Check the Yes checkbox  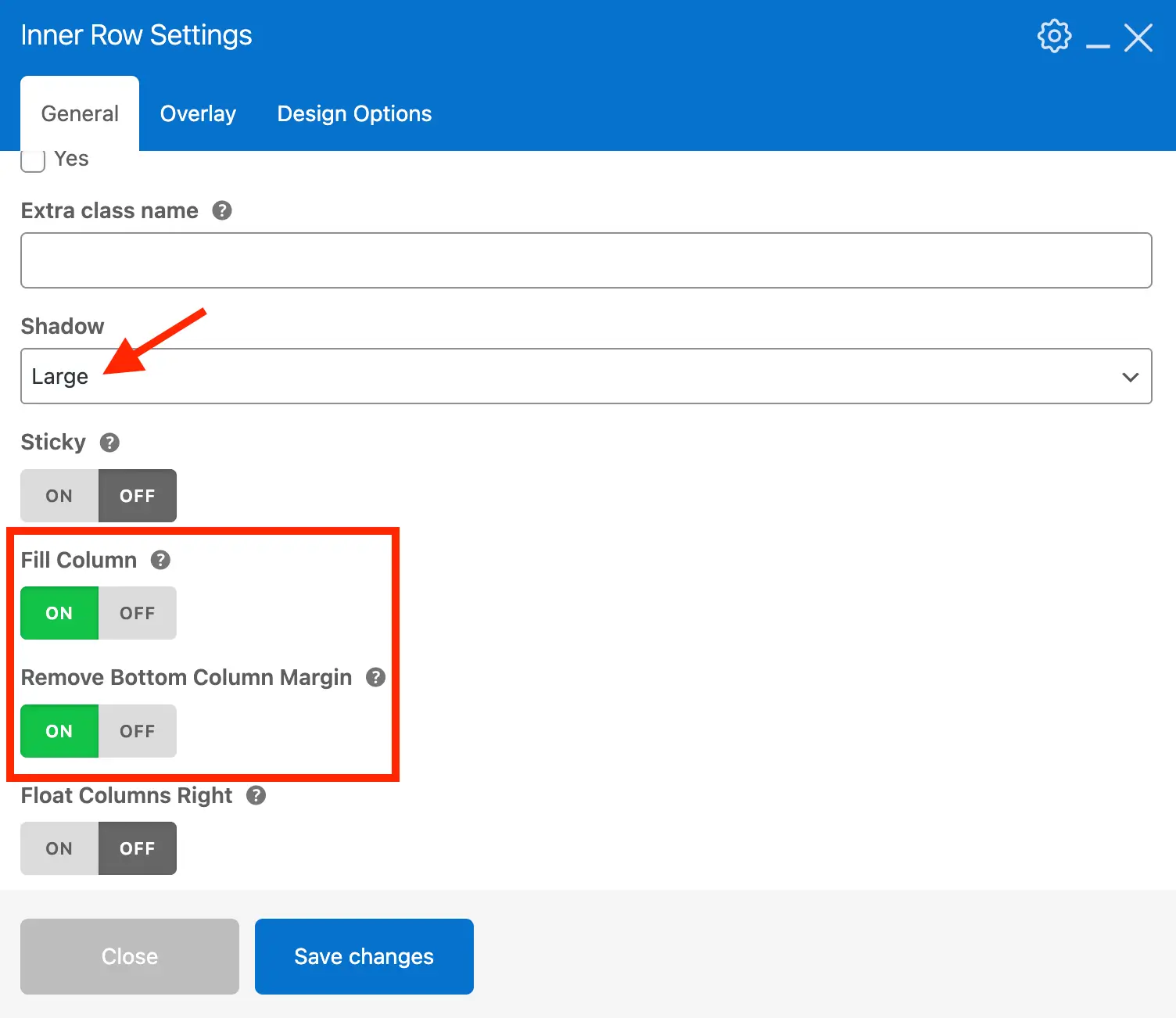pos(32,160)
